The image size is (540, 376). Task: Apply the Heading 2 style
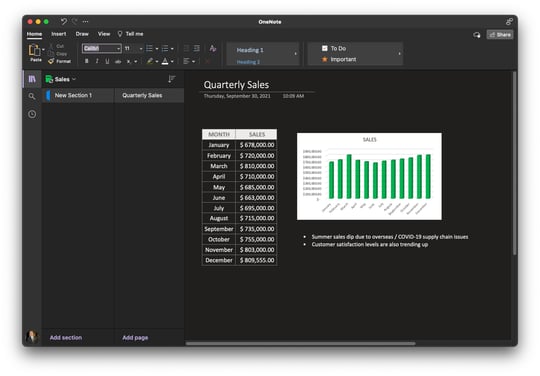[248, 62]
